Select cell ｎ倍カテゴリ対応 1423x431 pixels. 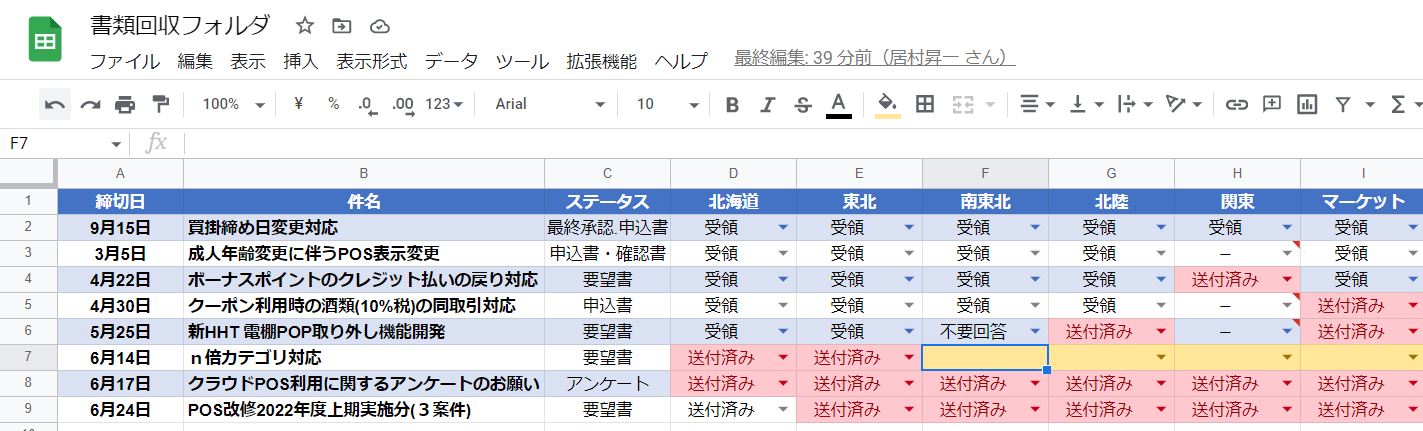[x=364, y=357]
